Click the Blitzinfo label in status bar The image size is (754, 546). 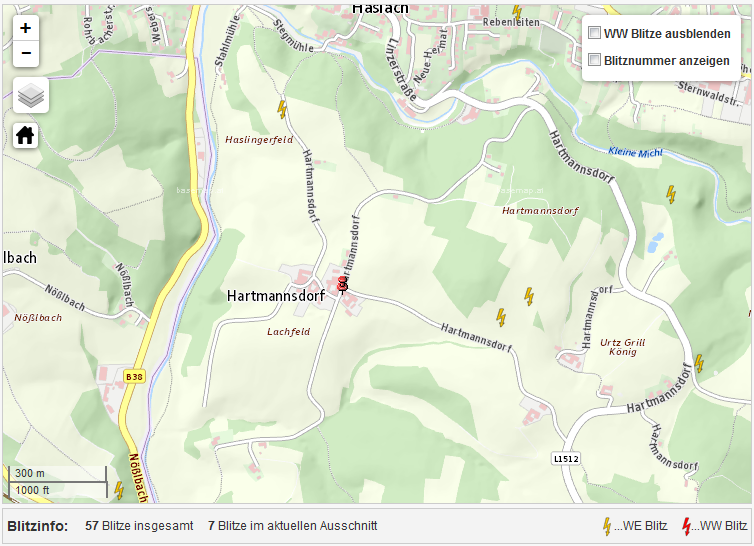point(38,525)
